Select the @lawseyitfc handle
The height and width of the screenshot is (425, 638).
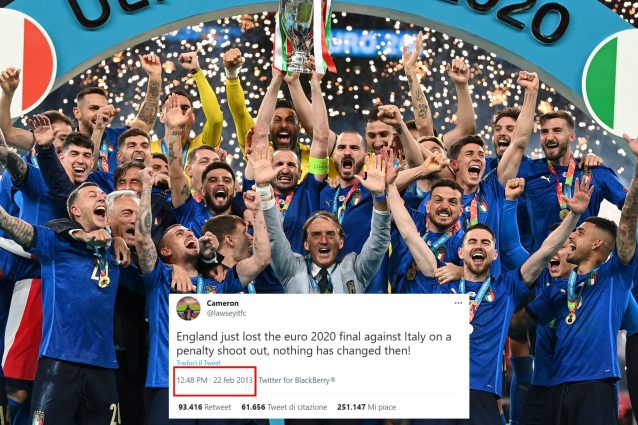point(226,314)
